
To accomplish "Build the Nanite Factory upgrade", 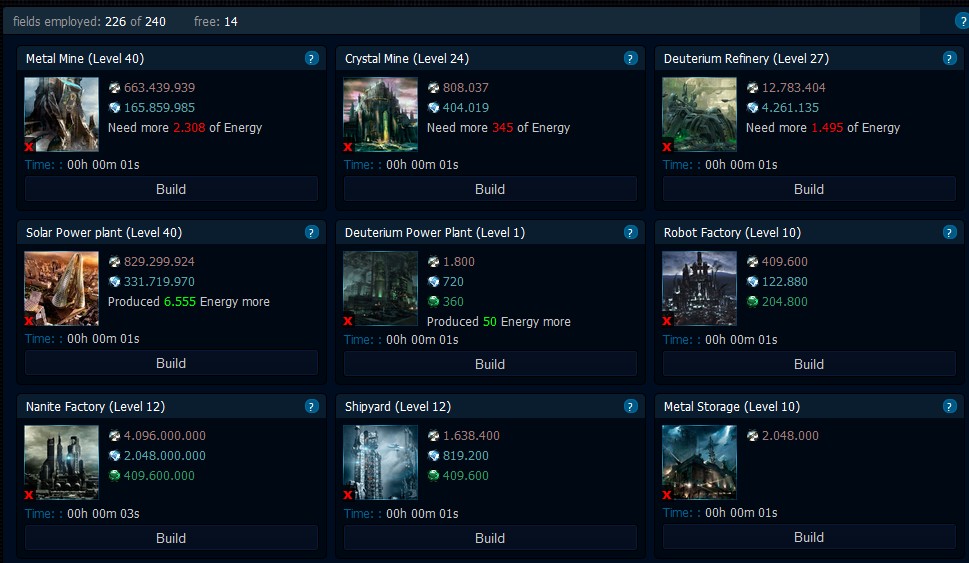I will point(171,538).
